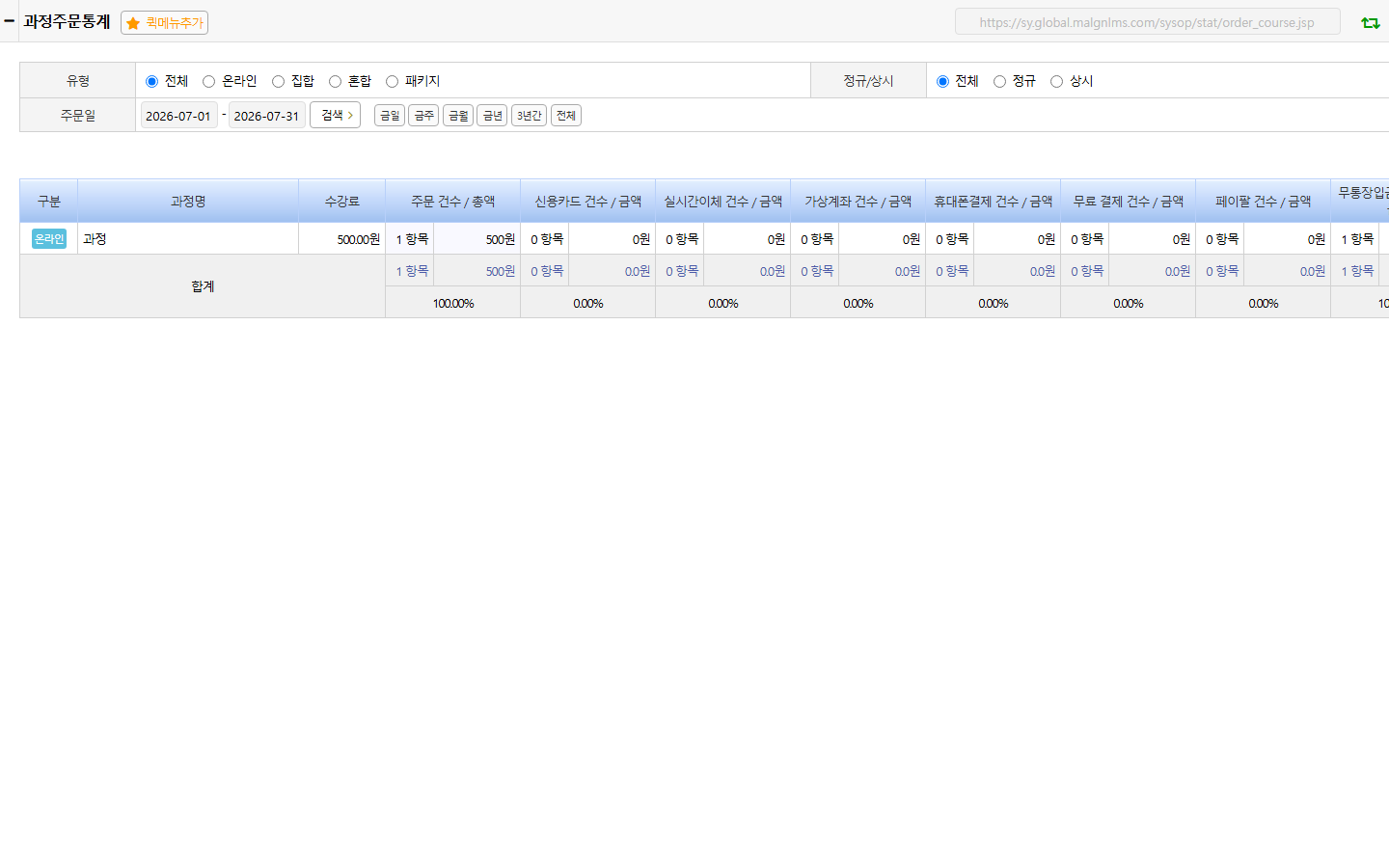The image size is (1389, 868).
Task: Select the 상시 radio button
Action: 1056,81
